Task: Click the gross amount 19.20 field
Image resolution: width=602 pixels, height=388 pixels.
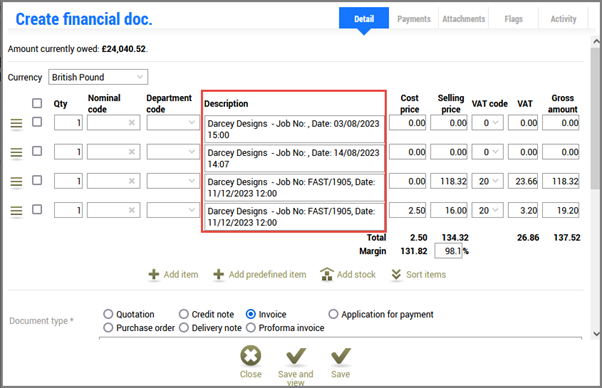Action: click(x=561, y=210)
